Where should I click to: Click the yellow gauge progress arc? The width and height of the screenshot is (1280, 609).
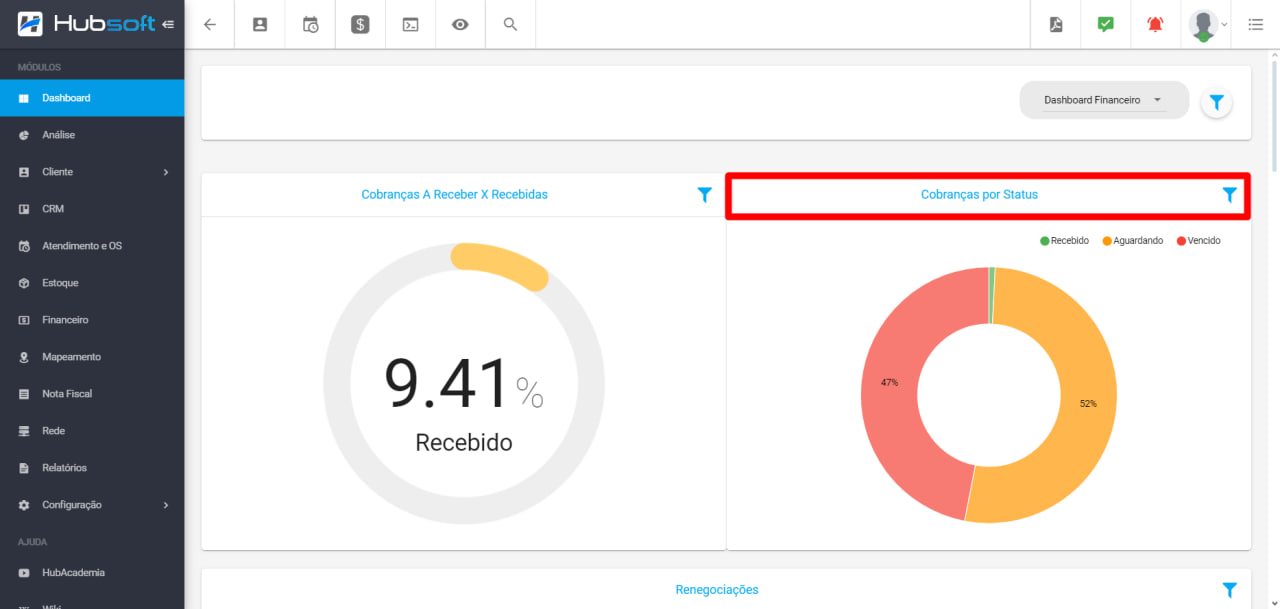[500, 265]
